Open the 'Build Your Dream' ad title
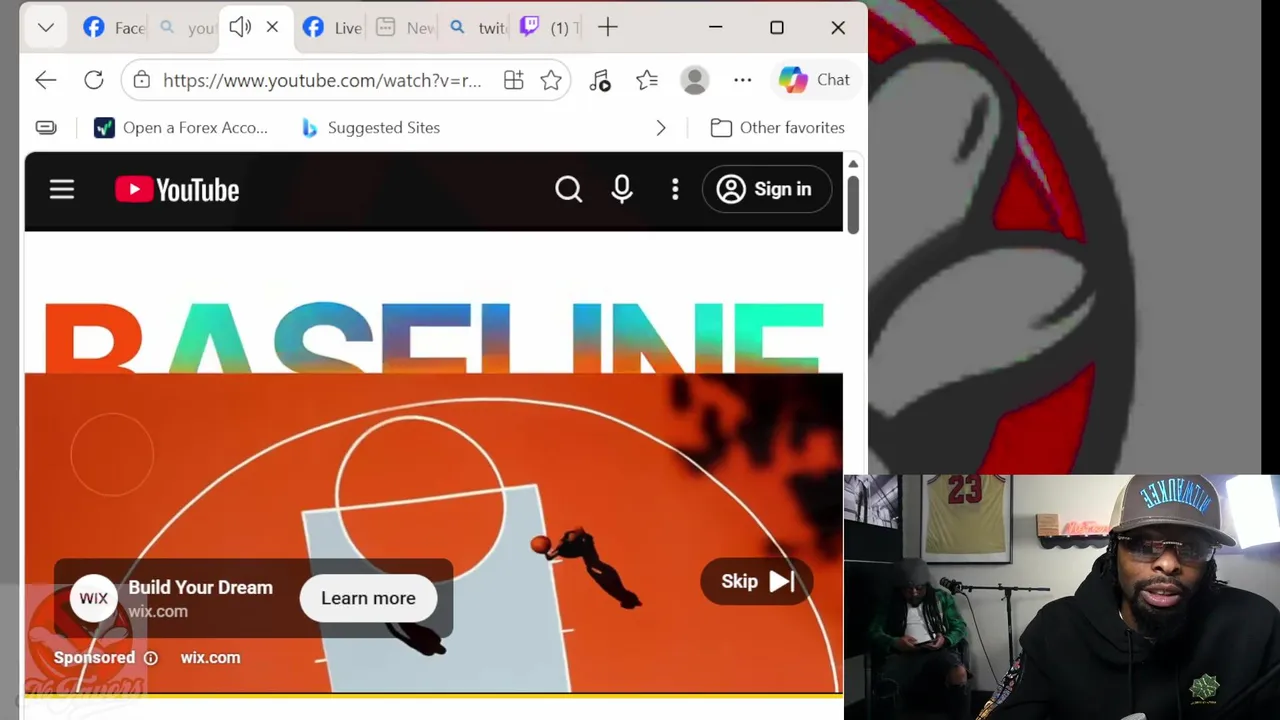Viewport: 1280px width, 720px height. 200,587
